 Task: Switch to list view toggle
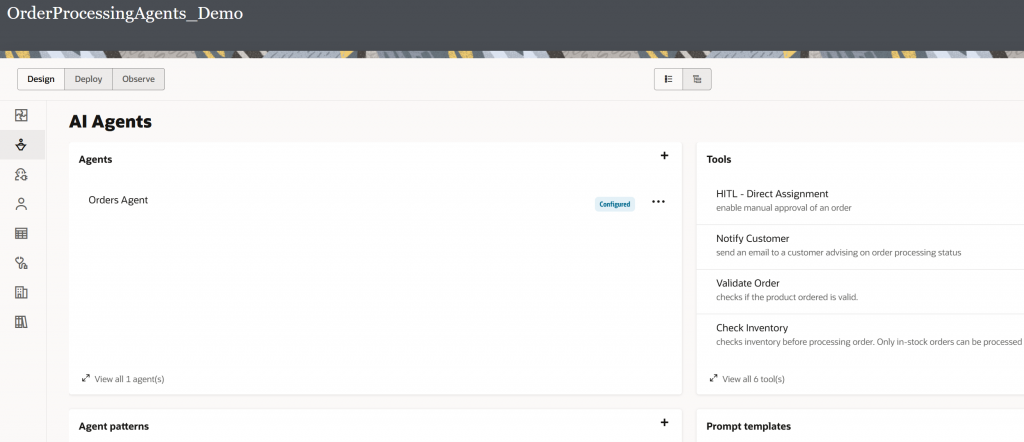[x=668, y=79]
